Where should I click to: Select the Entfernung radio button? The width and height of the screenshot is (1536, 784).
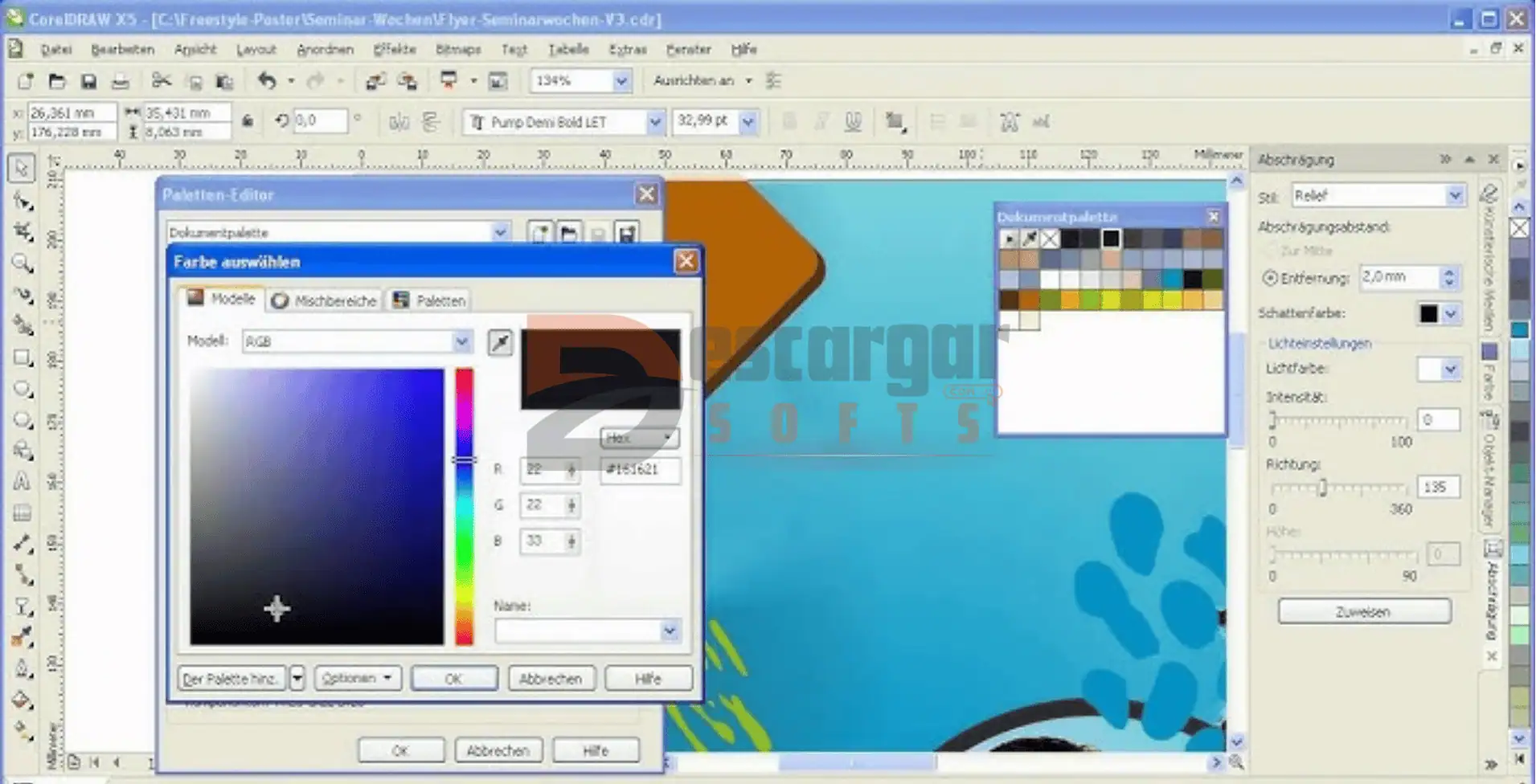[1270, 278]
